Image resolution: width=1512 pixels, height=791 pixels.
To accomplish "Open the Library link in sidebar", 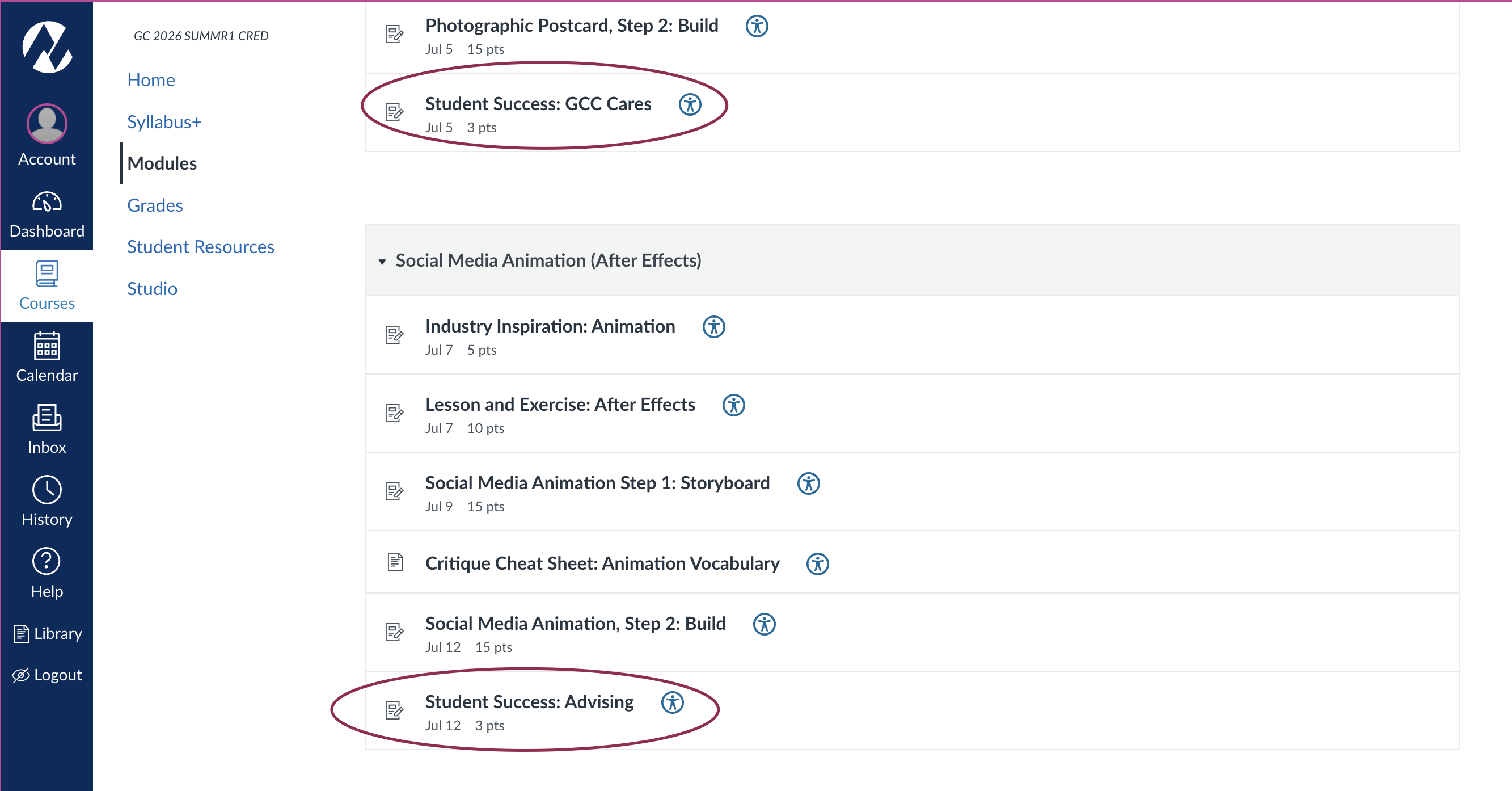I will point(47,633).
